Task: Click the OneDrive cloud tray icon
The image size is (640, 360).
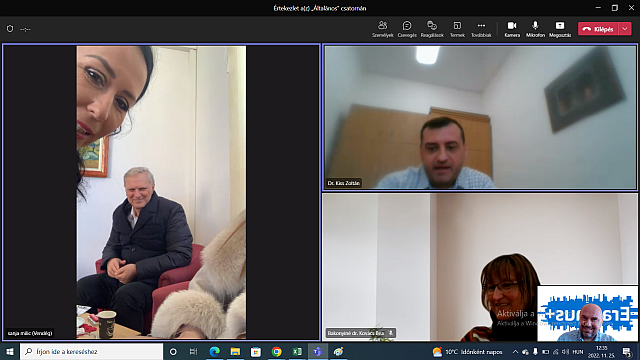Action: (525, 351)
